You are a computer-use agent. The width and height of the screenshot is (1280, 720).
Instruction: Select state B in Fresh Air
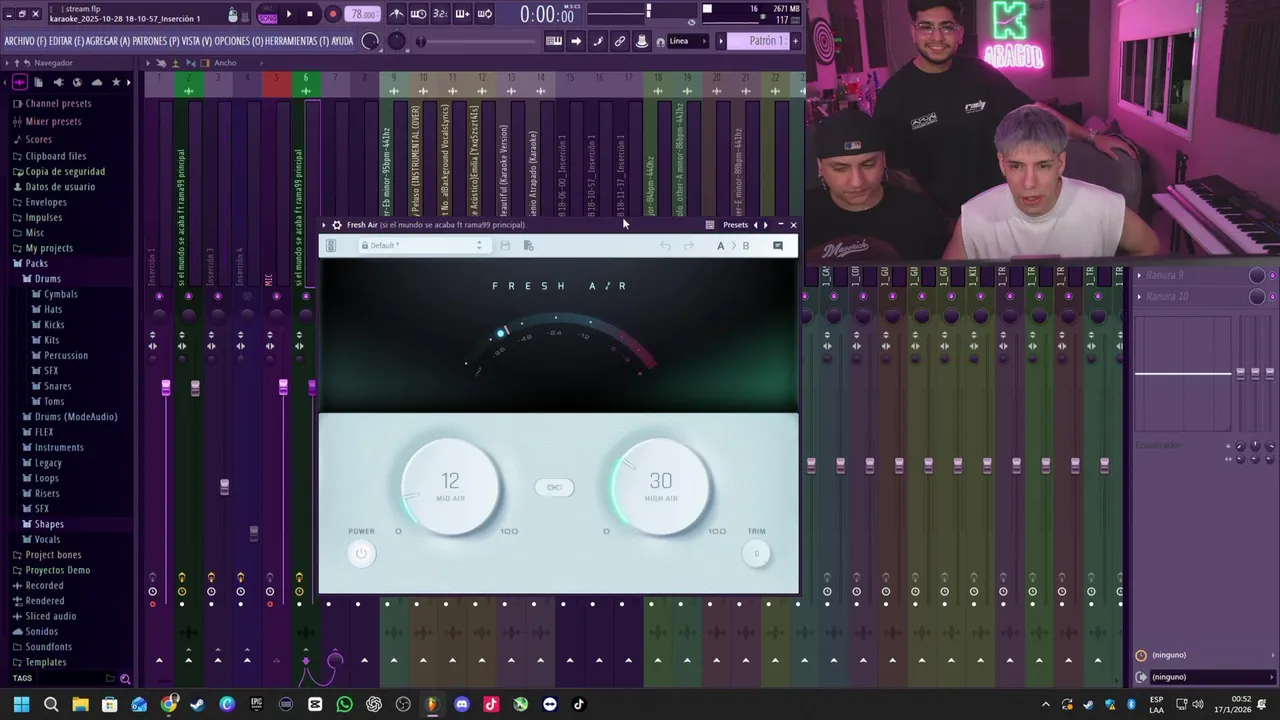point(745,246)
